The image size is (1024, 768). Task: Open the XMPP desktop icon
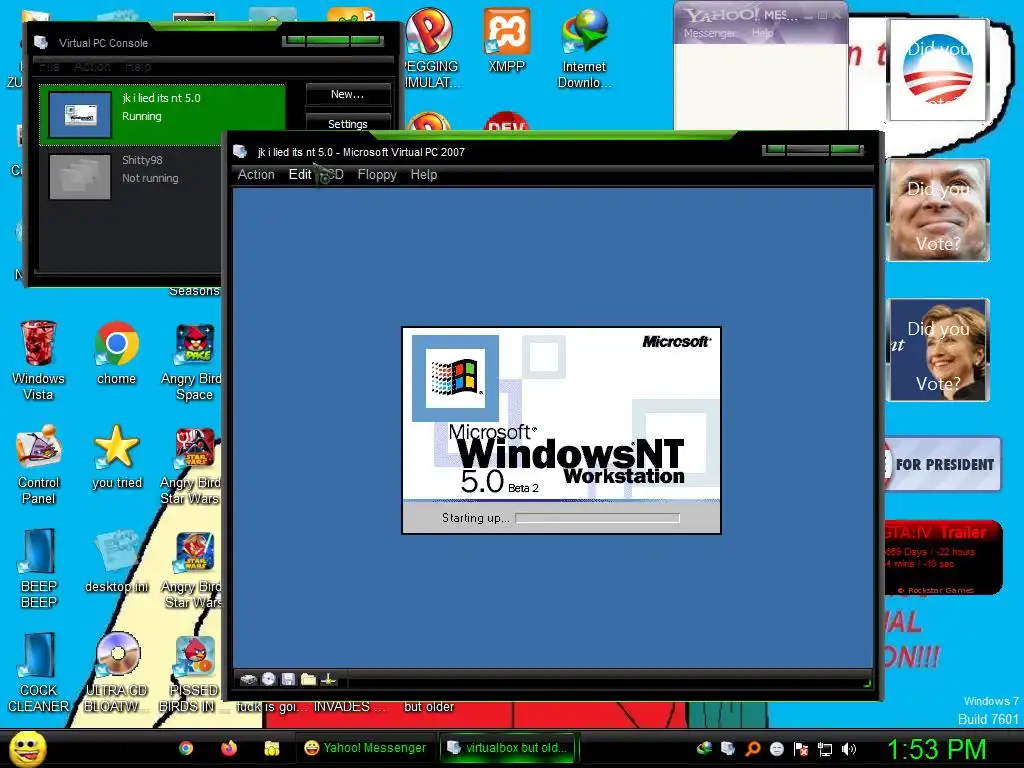point(507,40)
